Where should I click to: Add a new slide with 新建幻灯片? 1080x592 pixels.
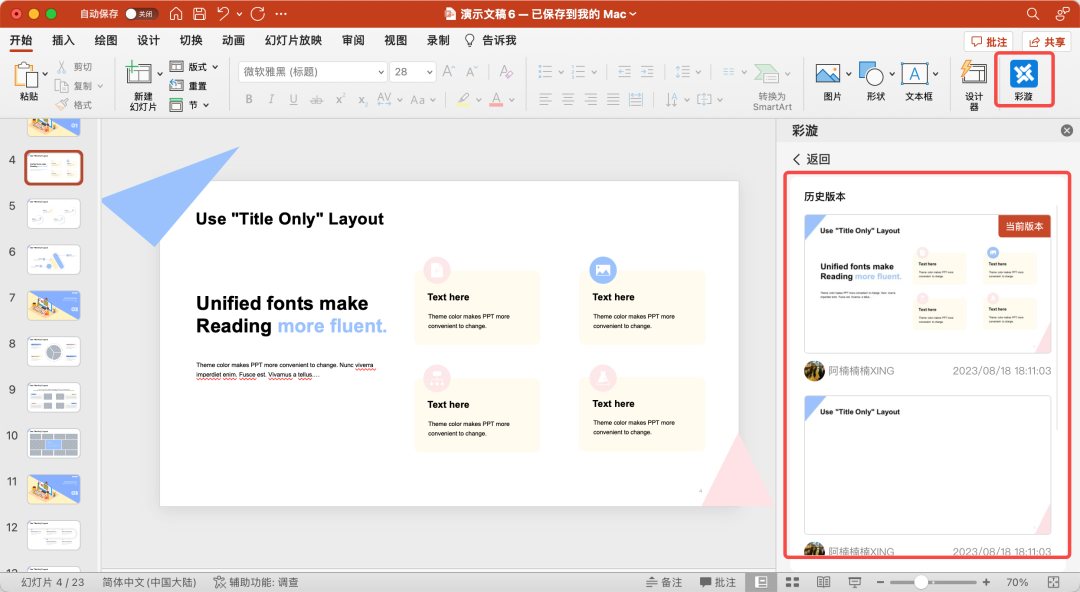click(x=143, y=85)
